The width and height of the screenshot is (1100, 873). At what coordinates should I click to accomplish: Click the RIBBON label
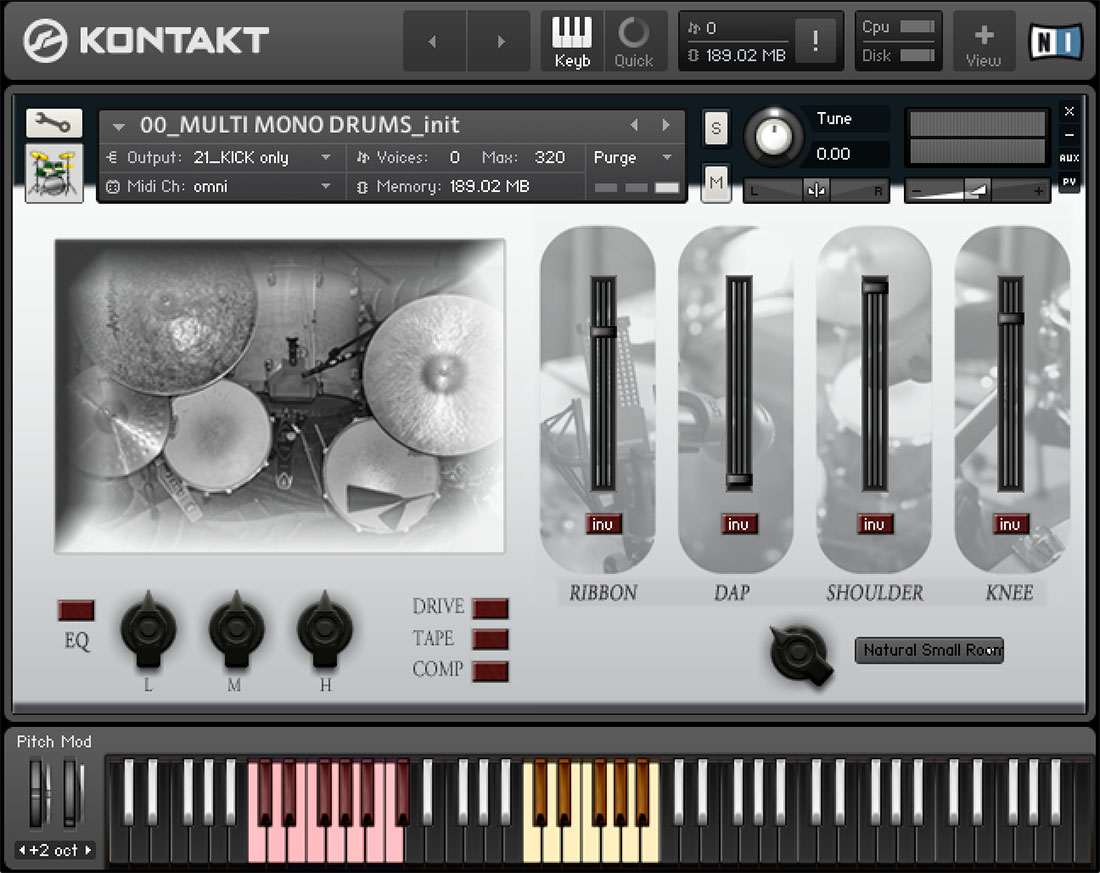[603, 593]
